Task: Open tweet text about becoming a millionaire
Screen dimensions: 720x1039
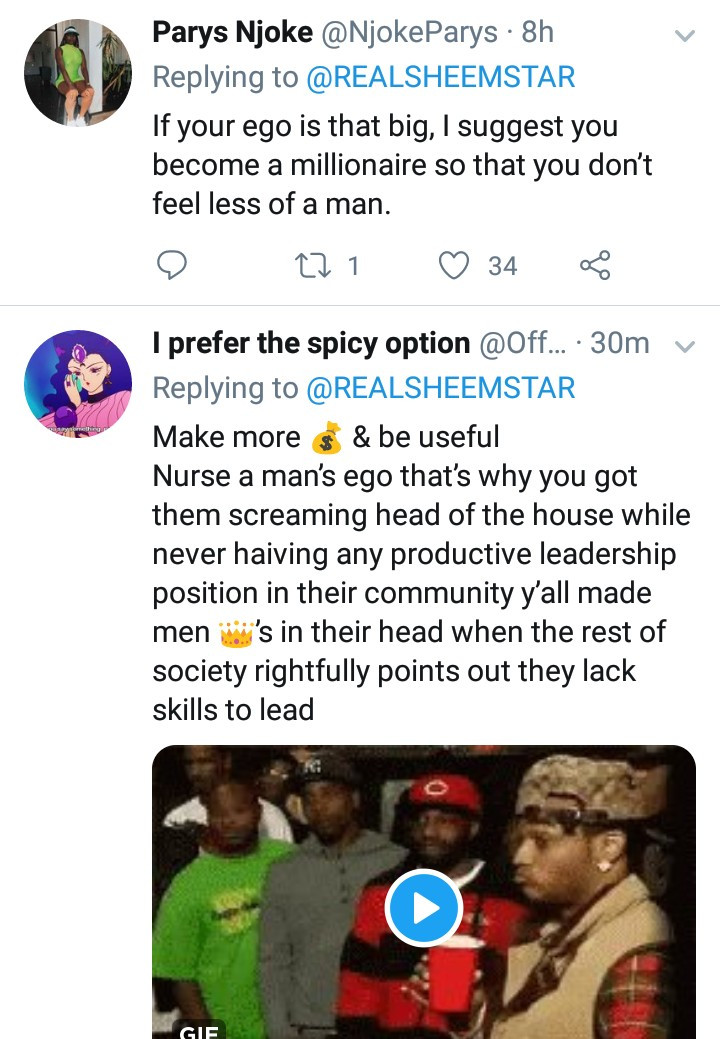Action: [402, 165]
